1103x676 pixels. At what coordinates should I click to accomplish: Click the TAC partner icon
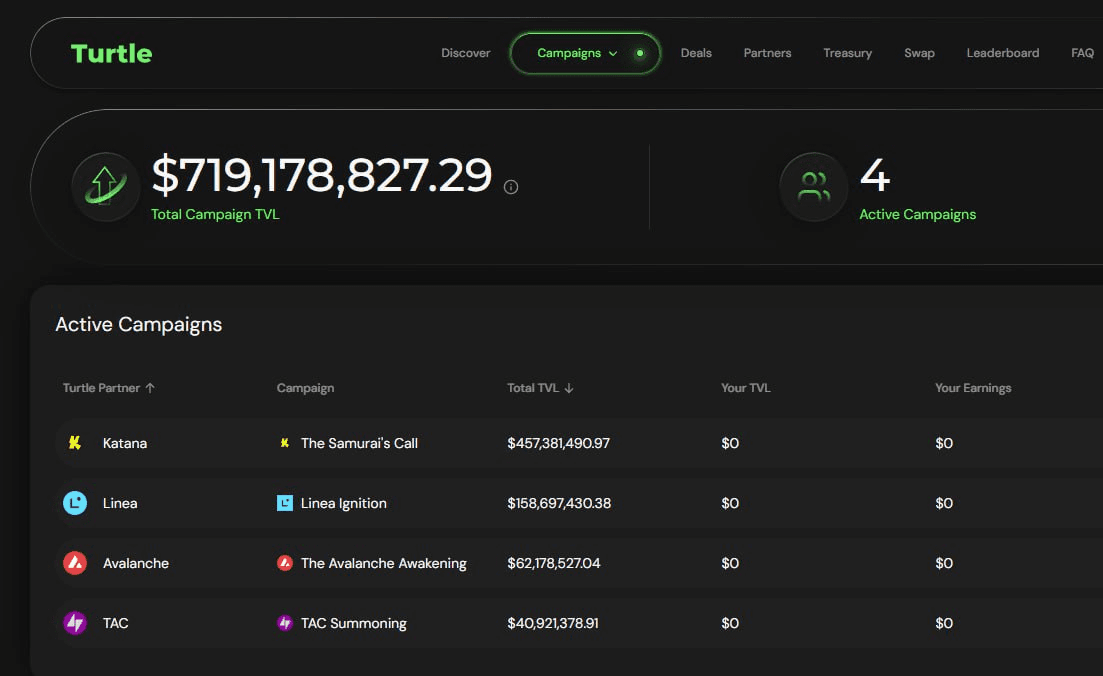75,623
